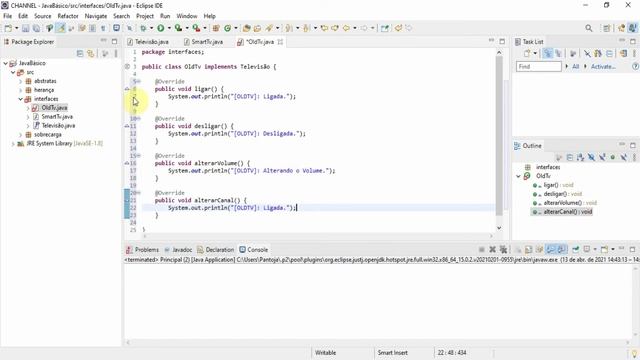Click editor vertical scrollbar thumb
Image resolution: width=640 pixels, height=360 pixels.
click(499, 136)
